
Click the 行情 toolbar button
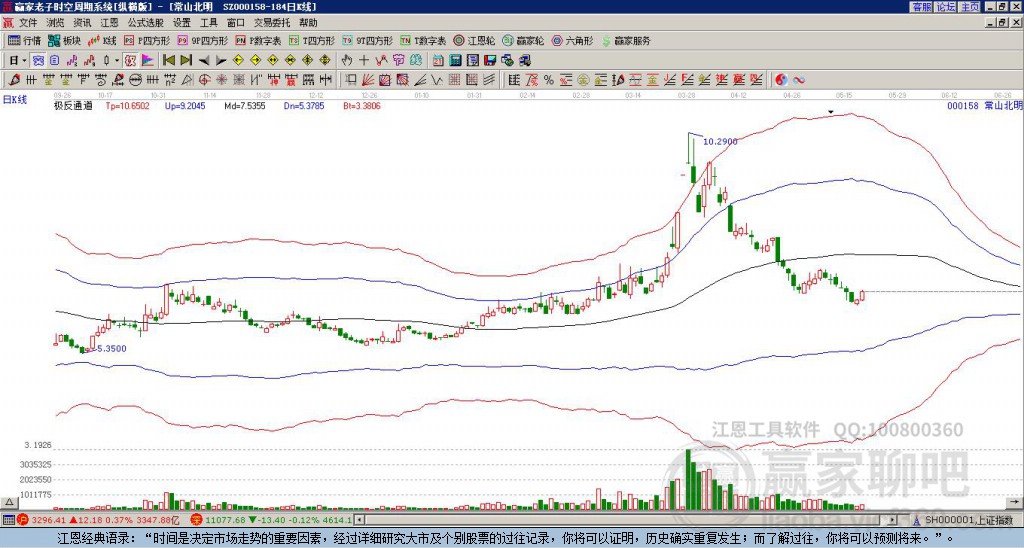(25, 40)
